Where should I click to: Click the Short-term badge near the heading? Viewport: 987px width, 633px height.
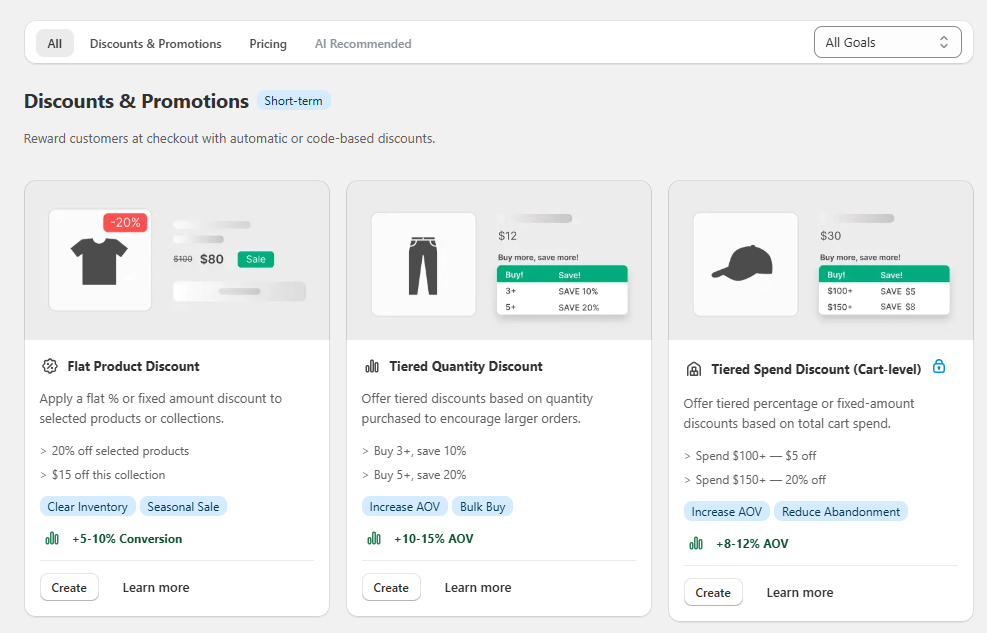click(293, 100)
